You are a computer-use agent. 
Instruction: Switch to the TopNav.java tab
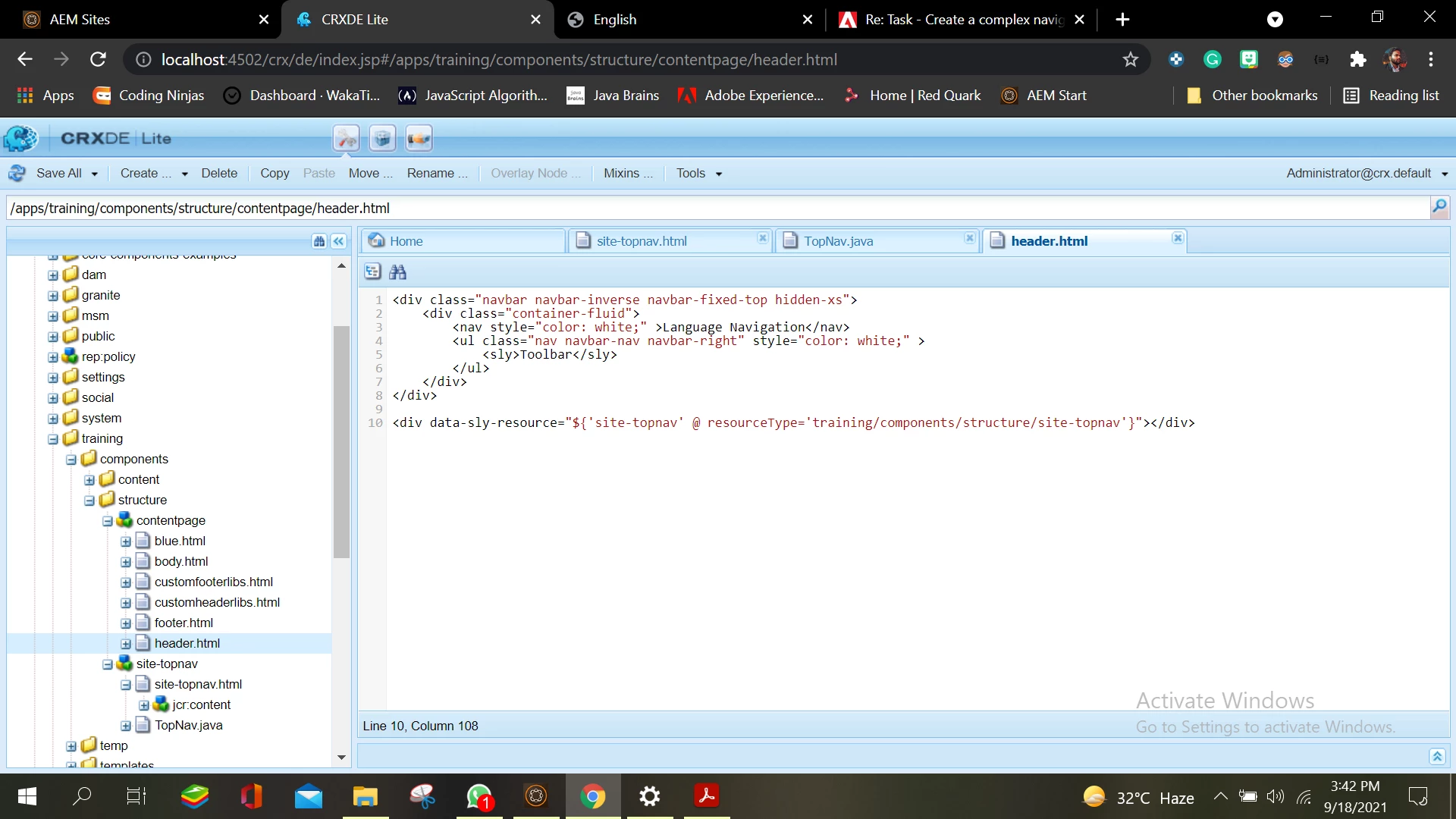pos(838,241)
